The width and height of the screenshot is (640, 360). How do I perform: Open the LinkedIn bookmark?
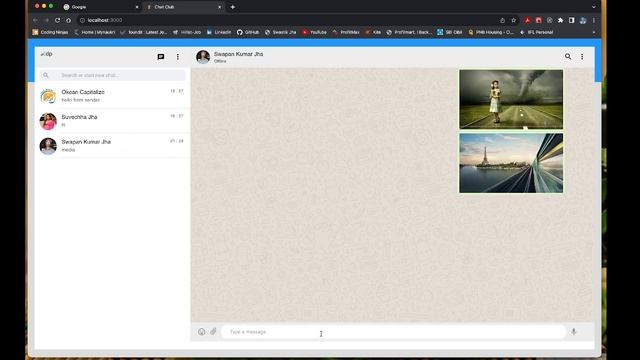pos(219,32)
